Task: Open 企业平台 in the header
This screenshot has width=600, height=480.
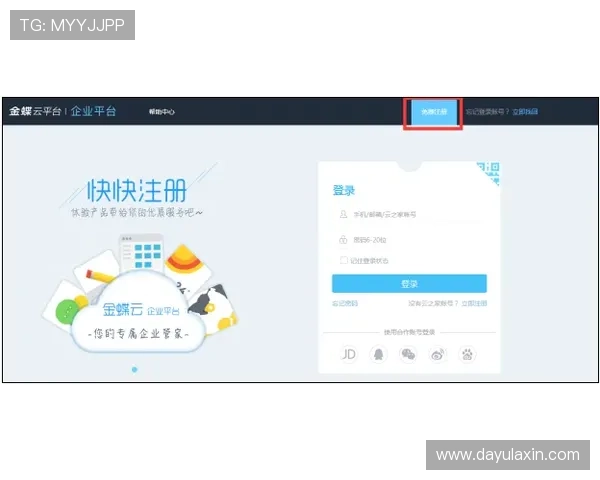Action: (x=93, y=111)
